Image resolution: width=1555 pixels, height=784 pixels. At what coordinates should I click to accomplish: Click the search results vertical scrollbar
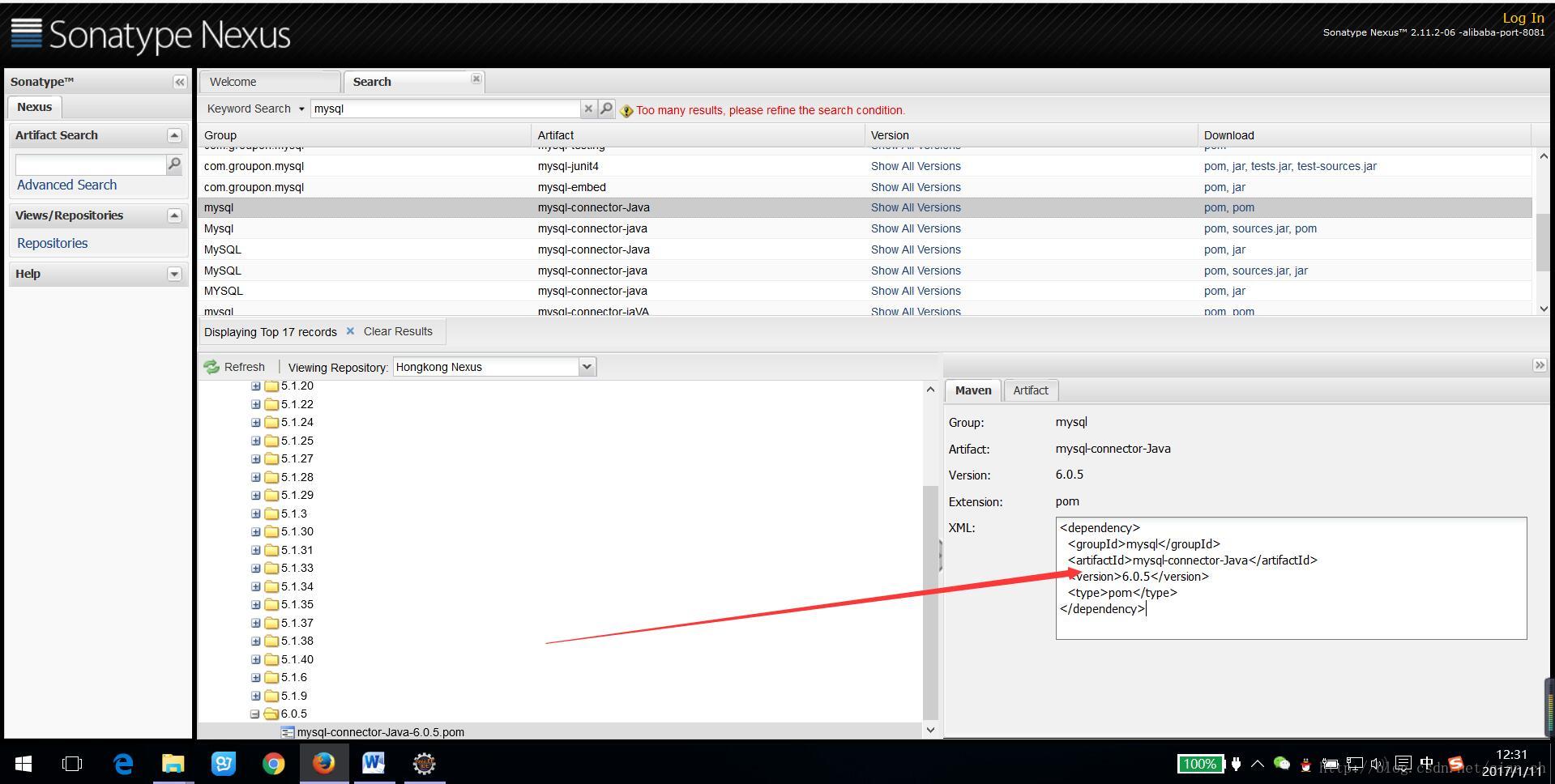(1543, 243)
